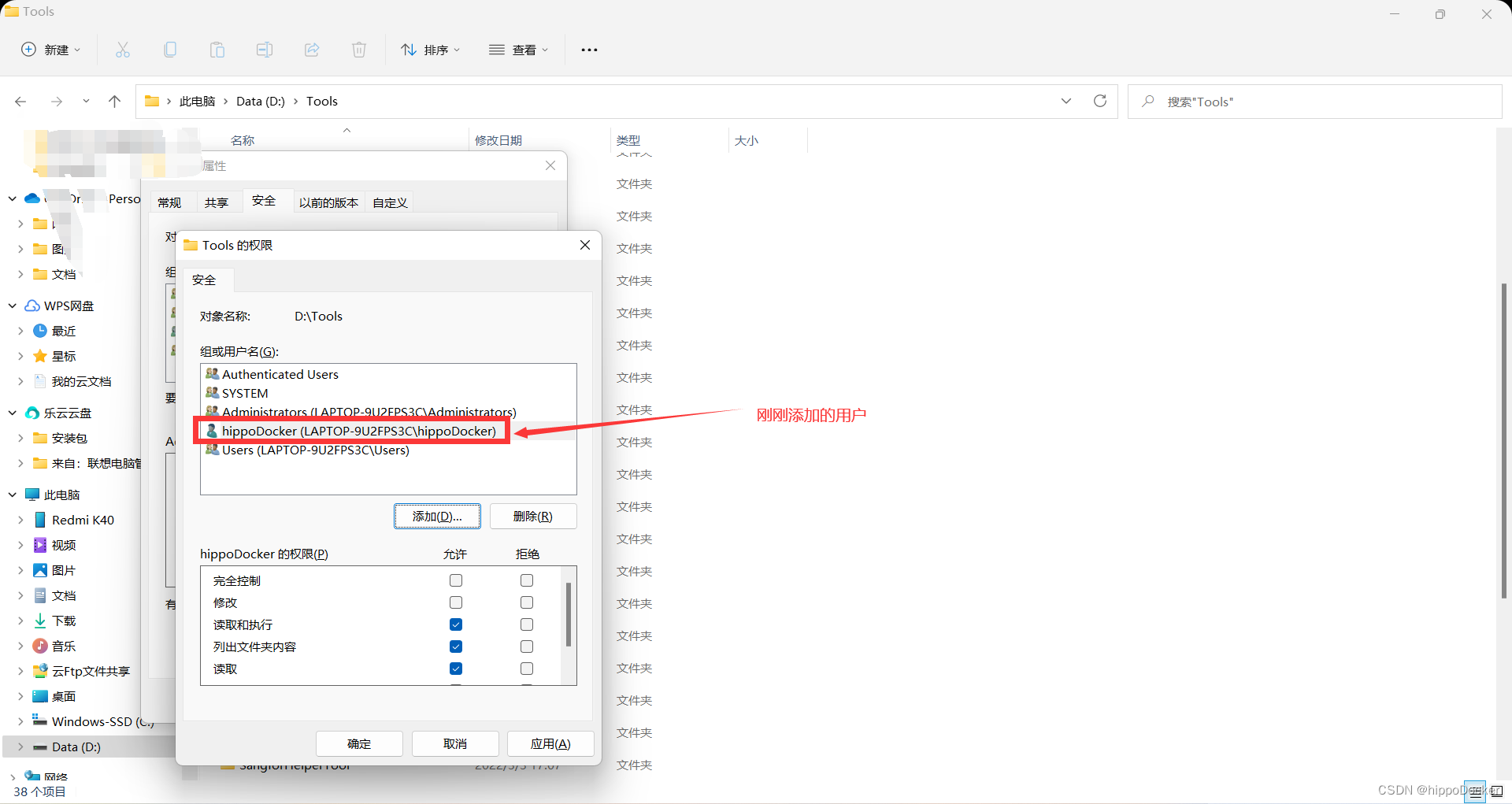Open 下载 folder in sidebar
The width and height of the screenshot is (1512, 804).
point(63,621)
